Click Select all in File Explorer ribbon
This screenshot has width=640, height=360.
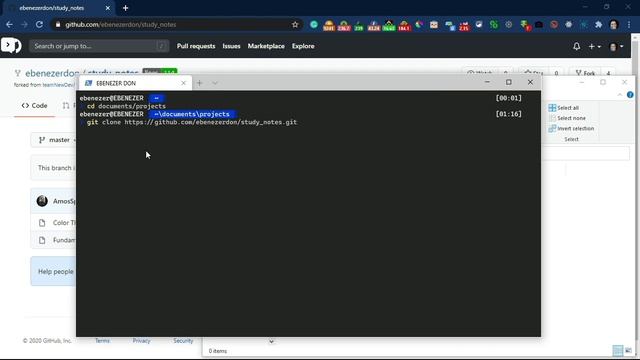click(564, 108)
